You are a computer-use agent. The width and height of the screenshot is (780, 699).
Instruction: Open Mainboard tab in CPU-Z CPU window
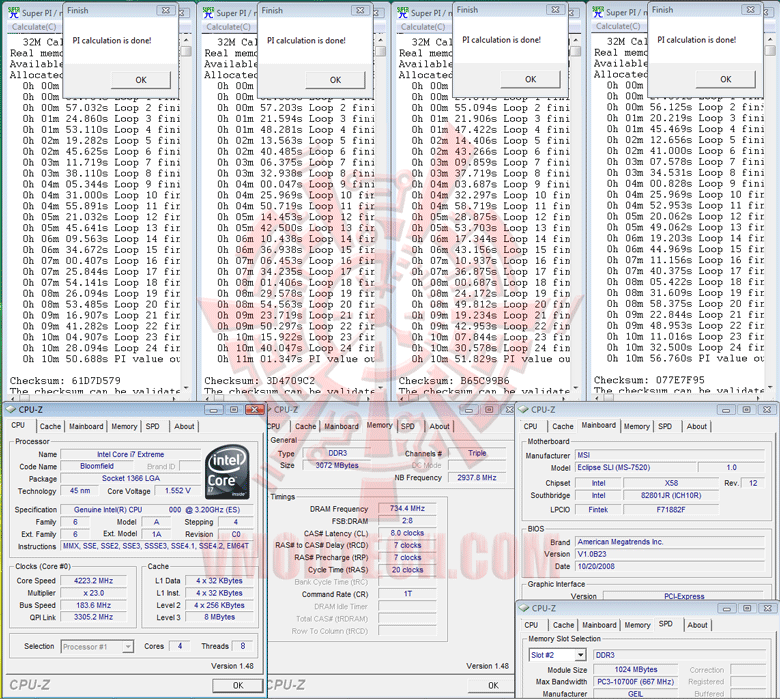86,426
